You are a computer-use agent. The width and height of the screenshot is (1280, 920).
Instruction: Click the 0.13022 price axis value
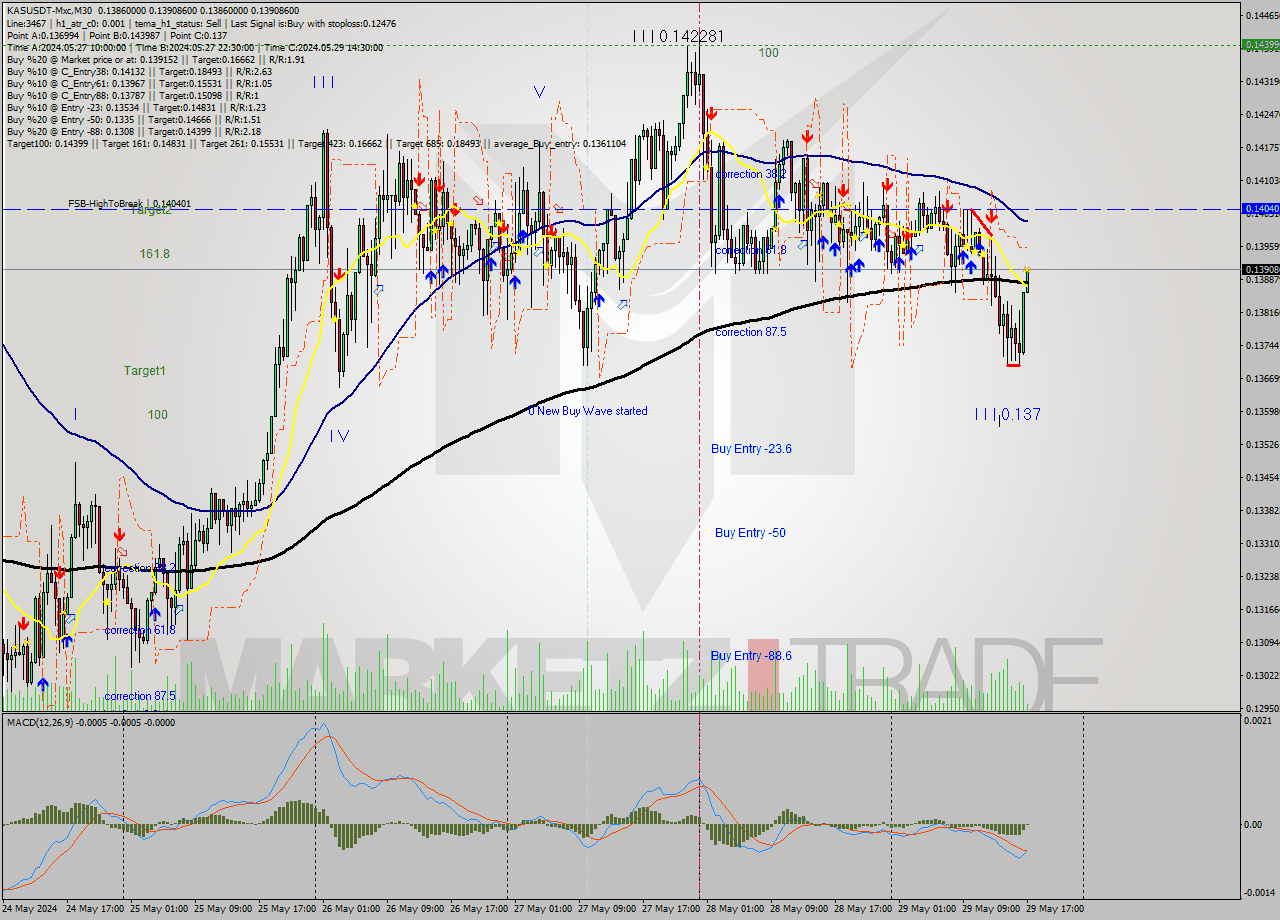(x=1261, y=675)
